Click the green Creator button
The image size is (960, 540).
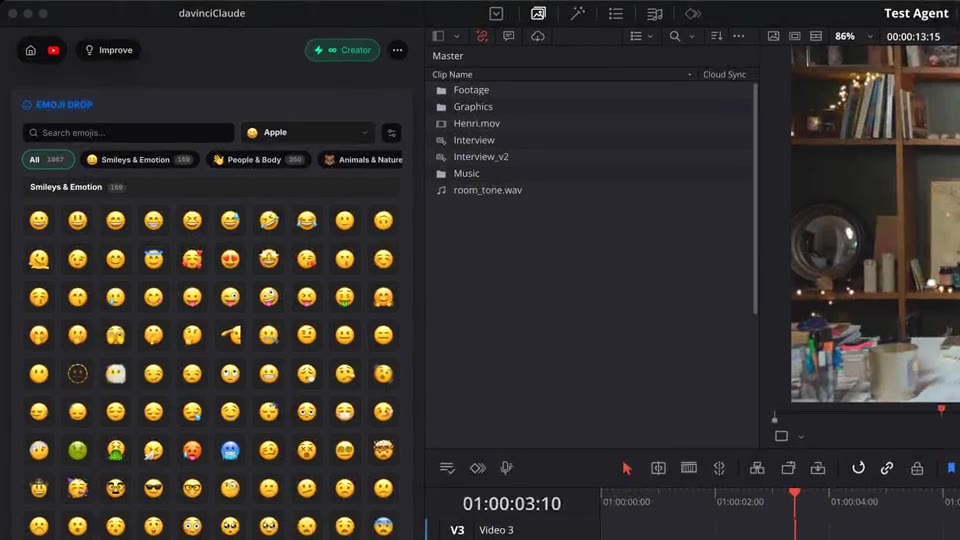pos(342,50)
